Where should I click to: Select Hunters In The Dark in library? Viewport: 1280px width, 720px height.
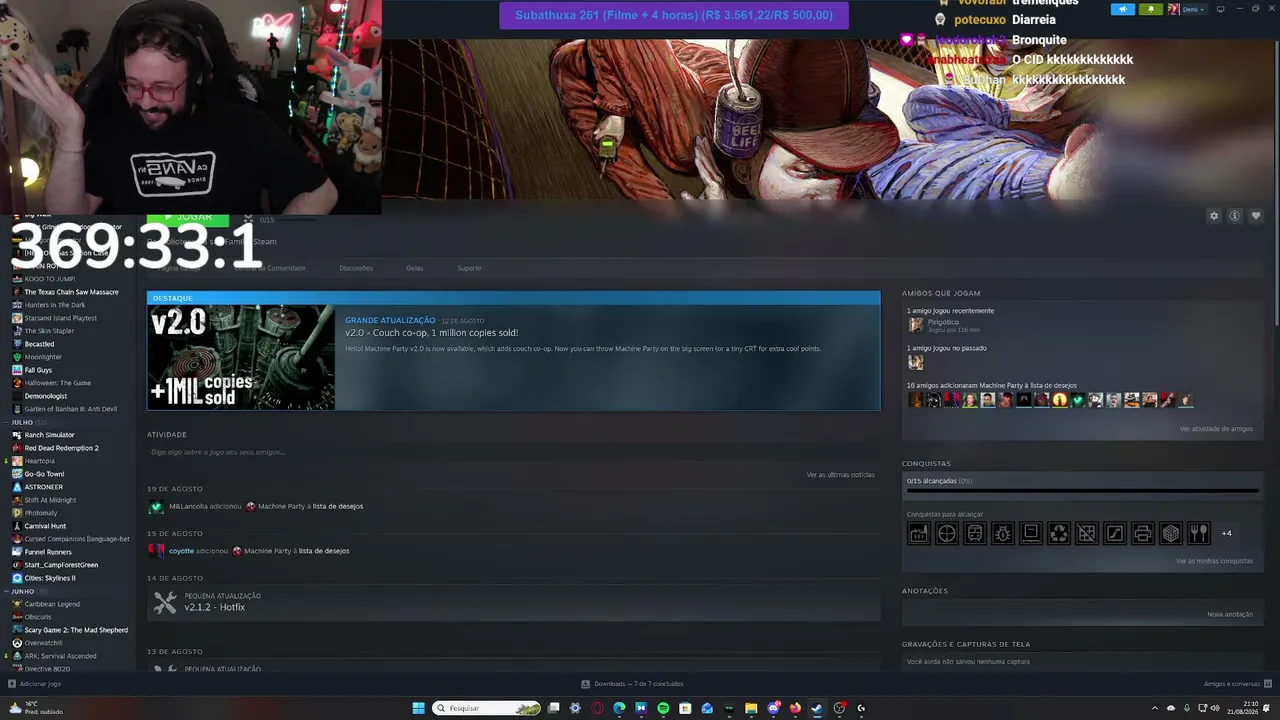tap(55, 305)
